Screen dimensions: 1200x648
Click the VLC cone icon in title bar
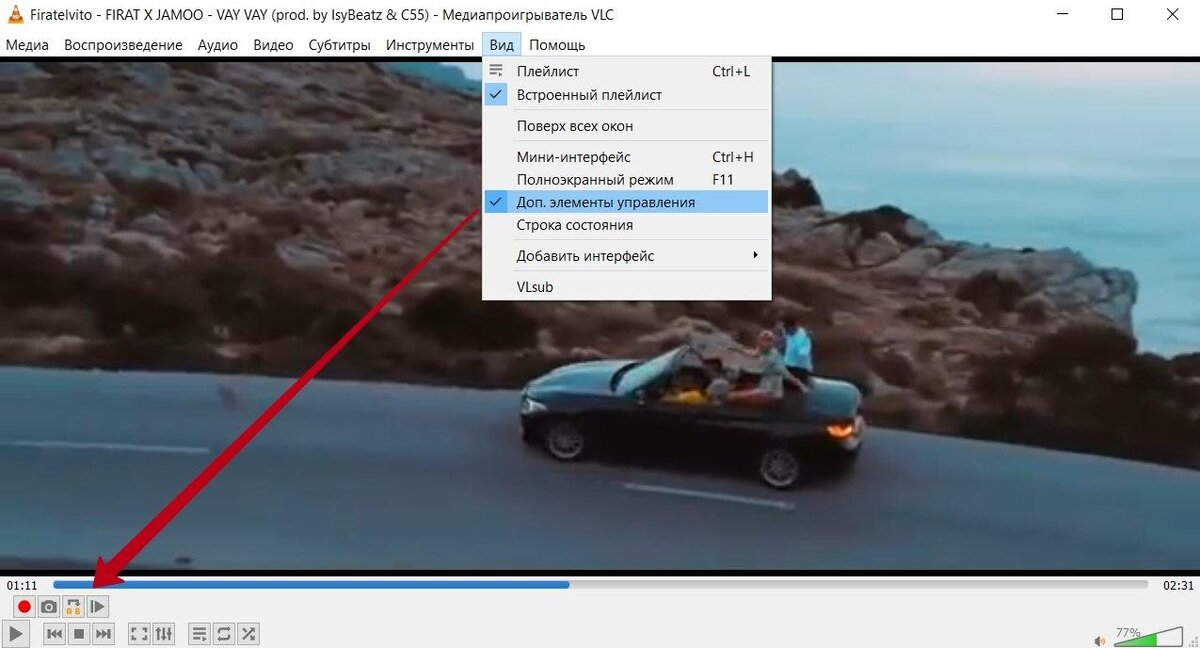(x=14, y=14)
